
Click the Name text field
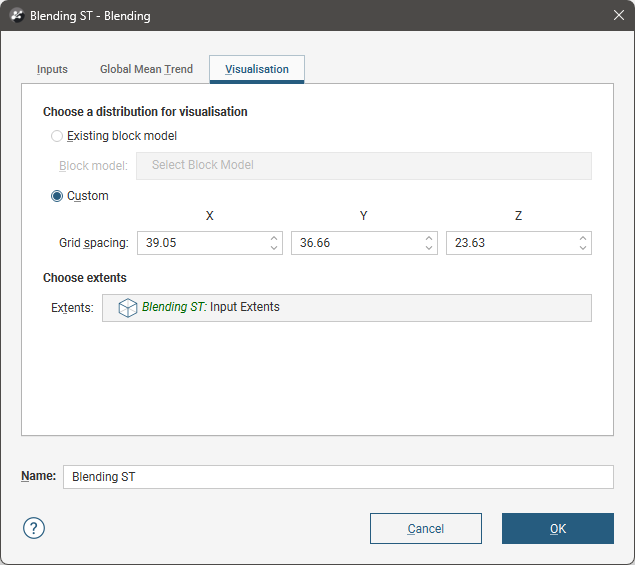point(337,477)
